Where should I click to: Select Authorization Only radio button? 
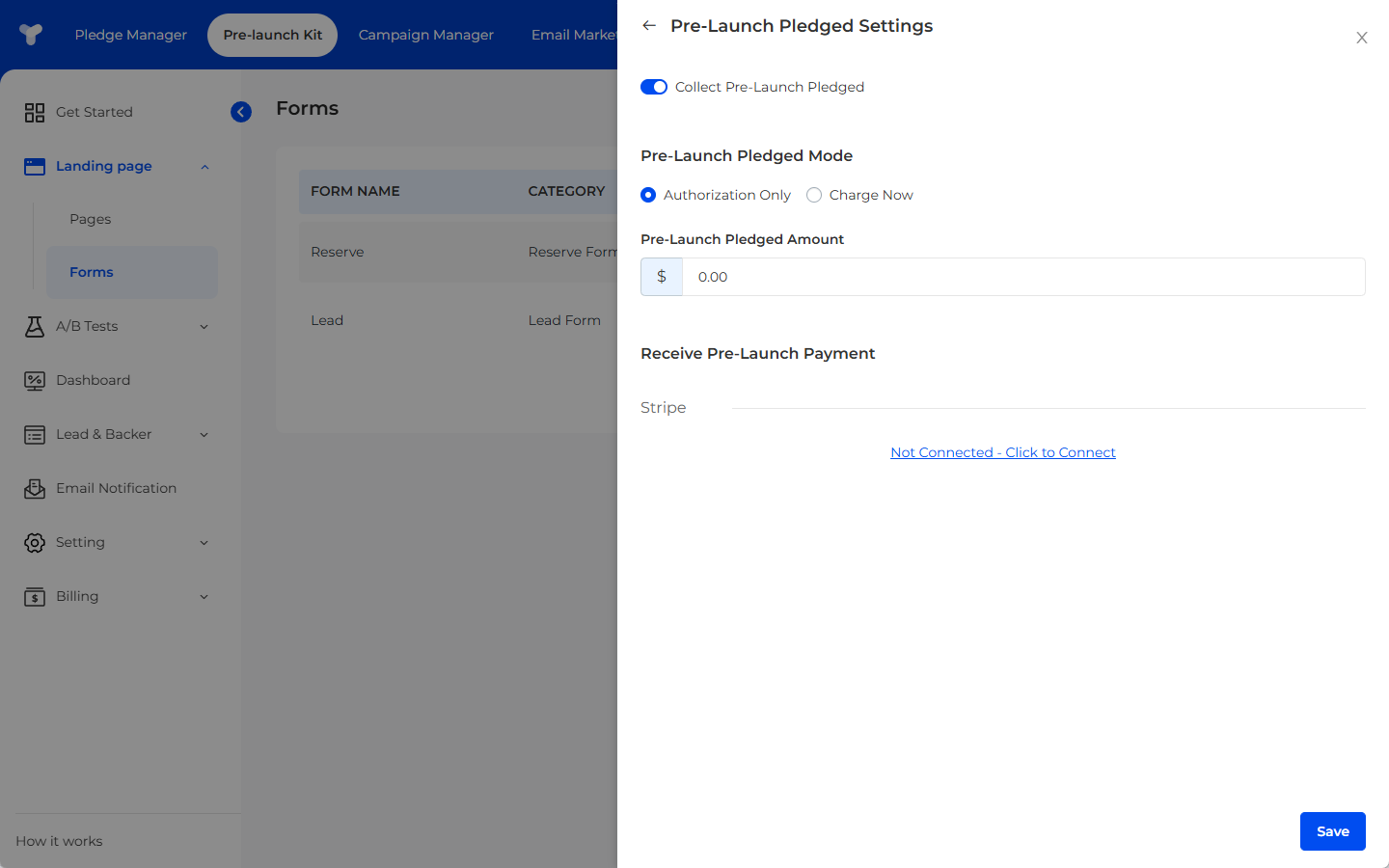pos(648,195)
